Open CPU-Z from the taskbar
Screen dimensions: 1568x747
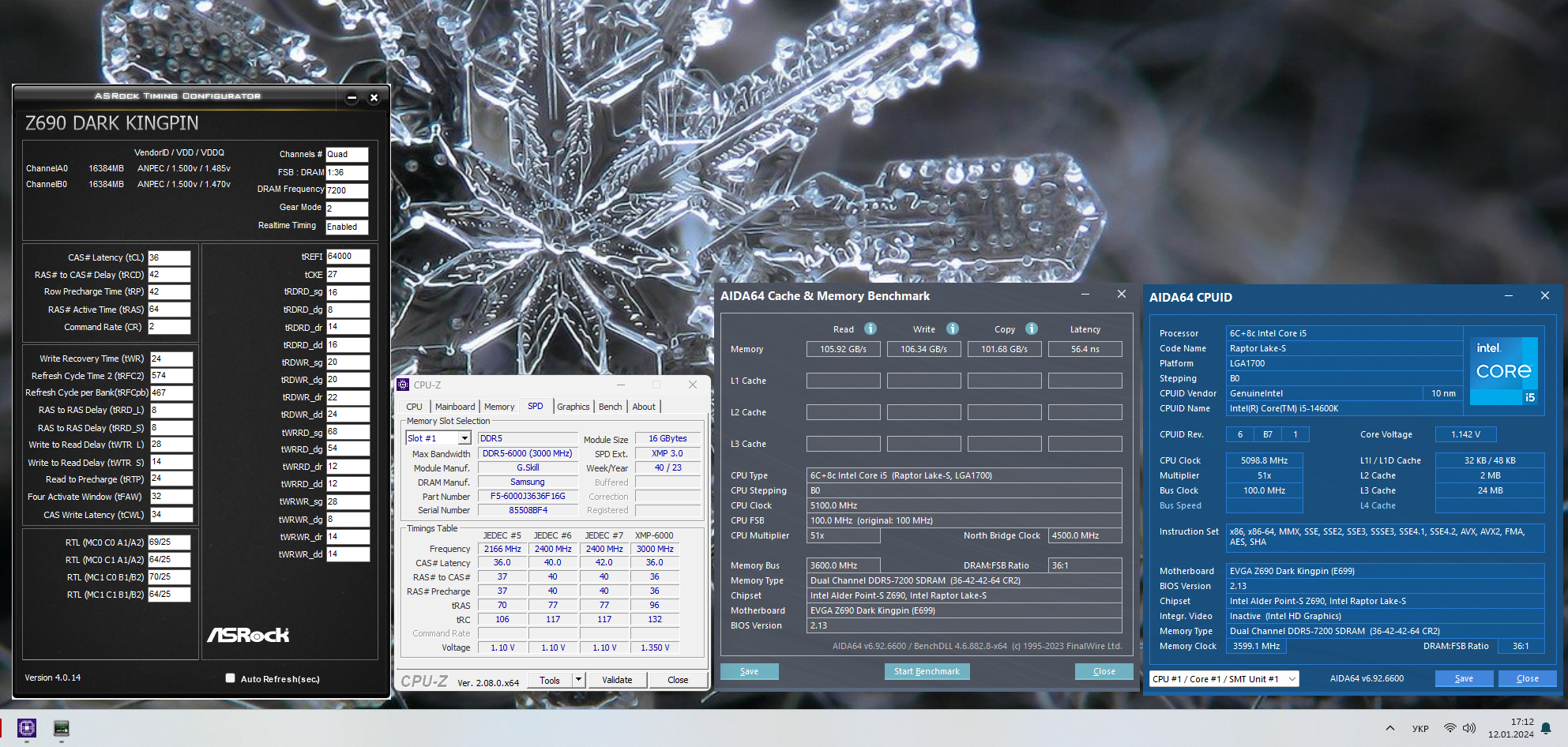[27, 728]
